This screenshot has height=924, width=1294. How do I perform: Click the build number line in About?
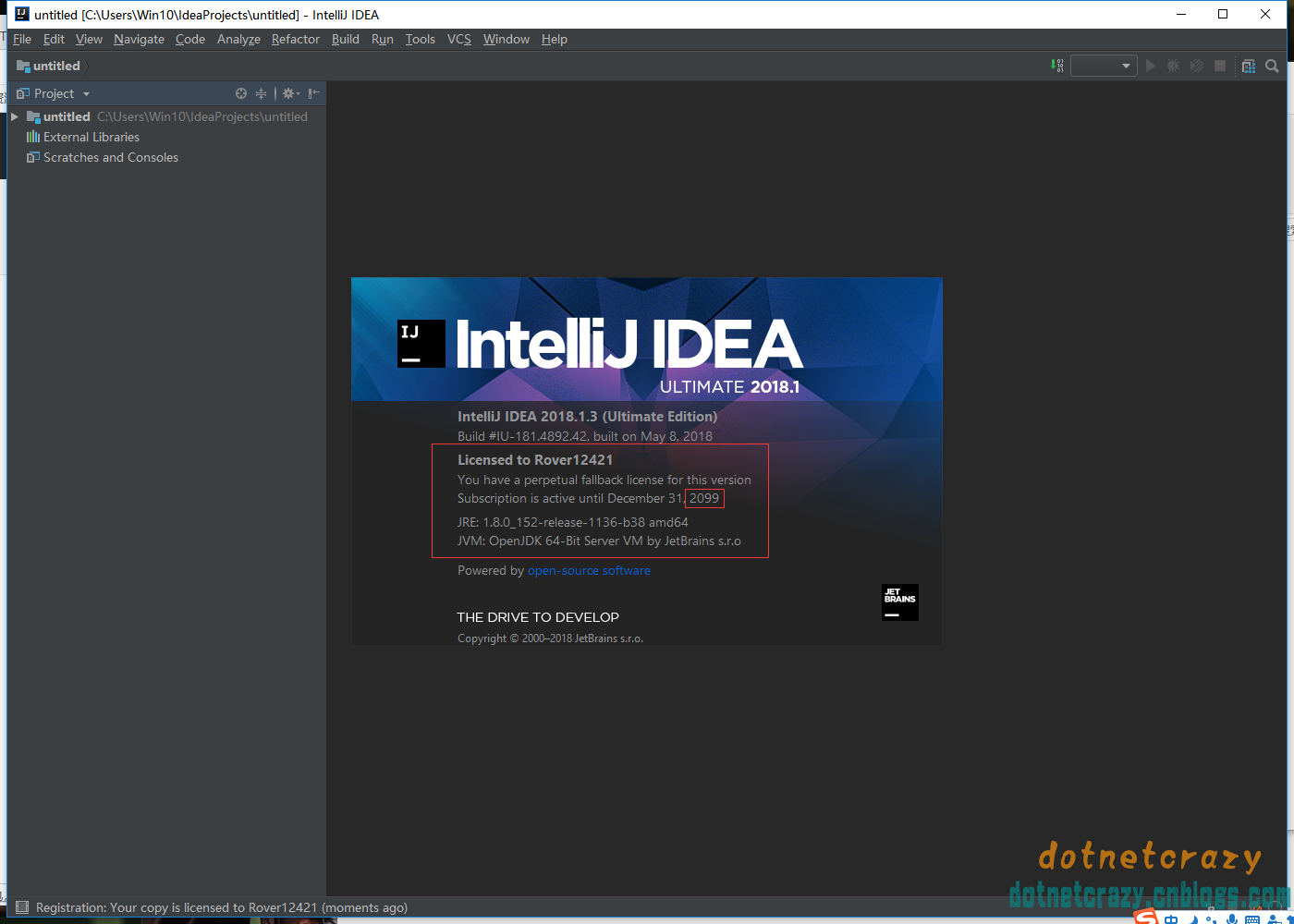click(585, 436)
